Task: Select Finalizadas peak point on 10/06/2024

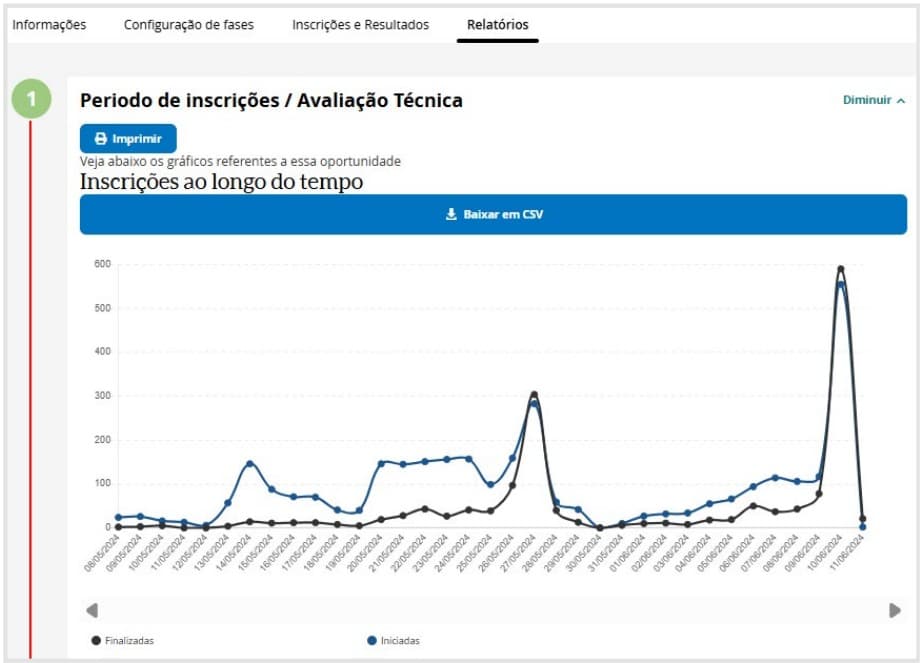Action: pyautogui.click(x=840, y=269)
